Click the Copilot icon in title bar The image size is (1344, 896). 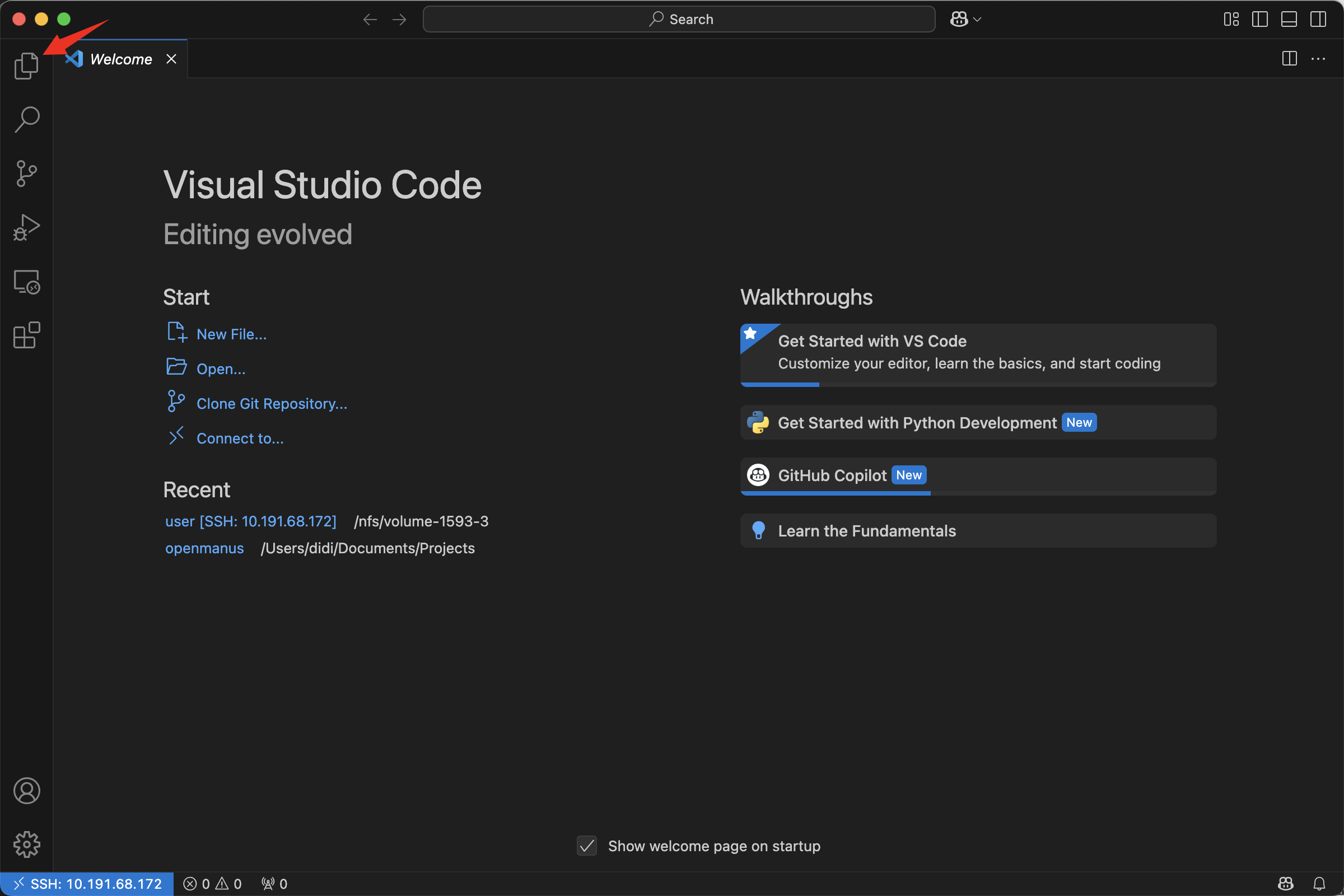959,20
